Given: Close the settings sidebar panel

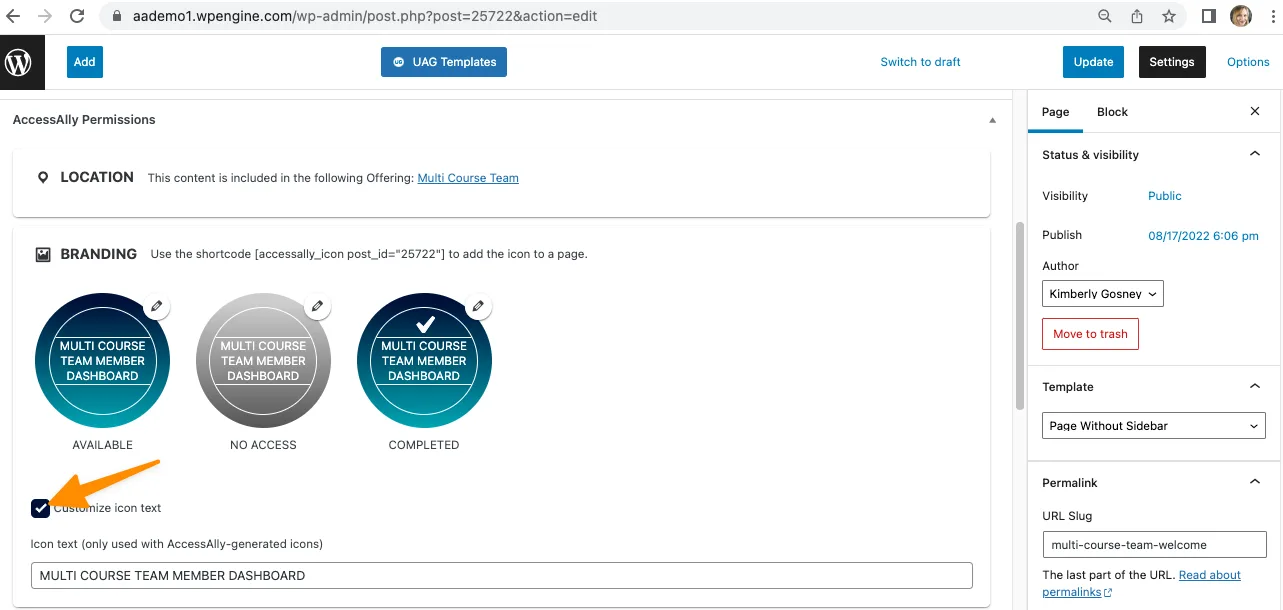Looking at the screenshot, I should pos(1255,112).
